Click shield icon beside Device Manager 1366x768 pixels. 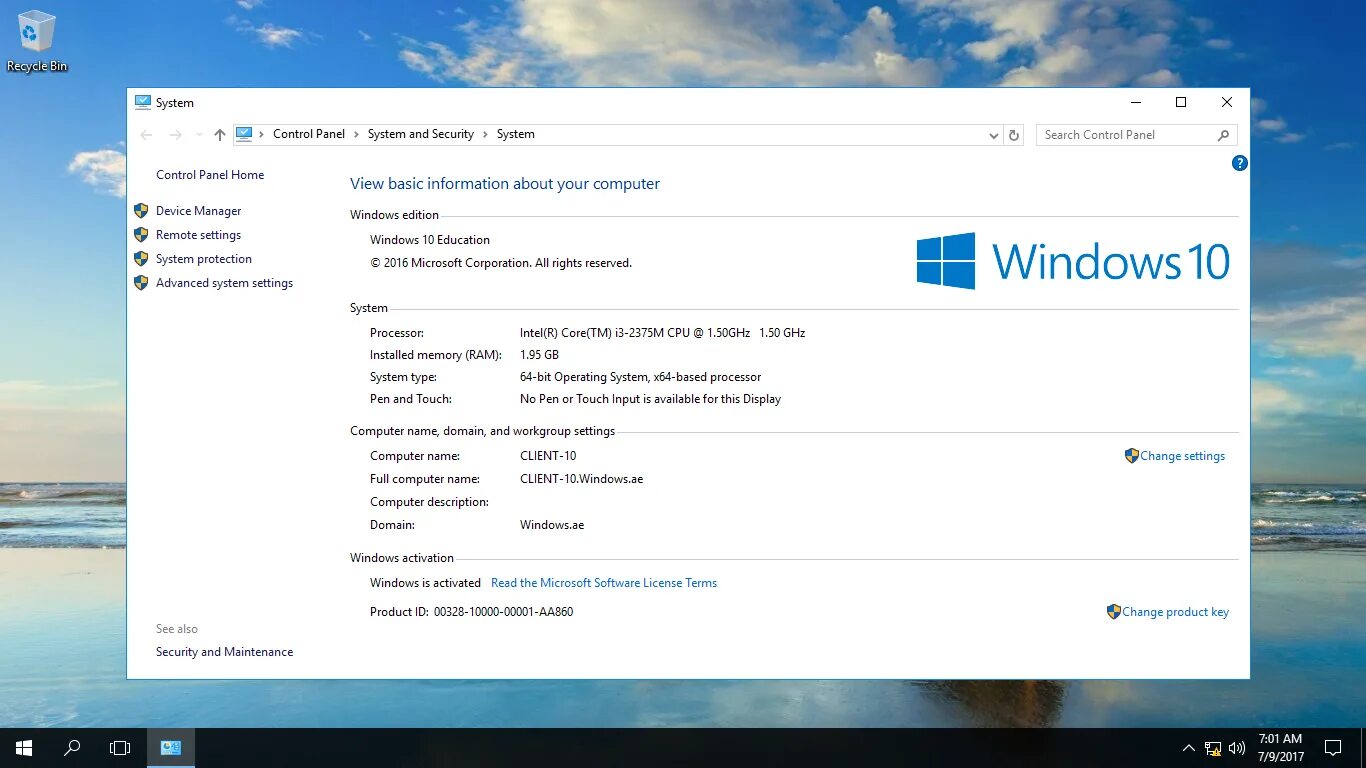click(x=141, y=211)
